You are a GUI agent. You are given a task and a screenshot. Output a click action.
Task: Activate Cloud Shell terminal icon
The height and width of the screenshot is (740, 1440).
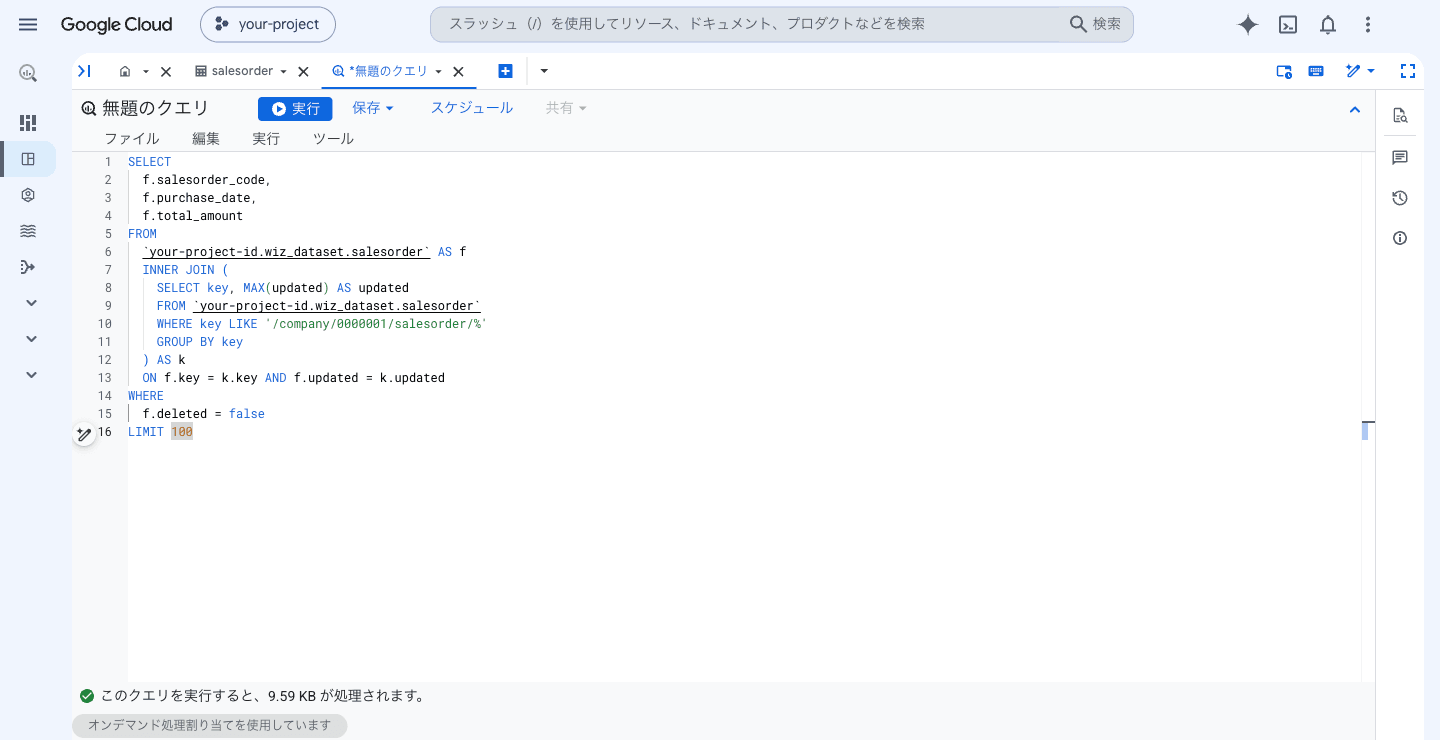pos(1289,25)
